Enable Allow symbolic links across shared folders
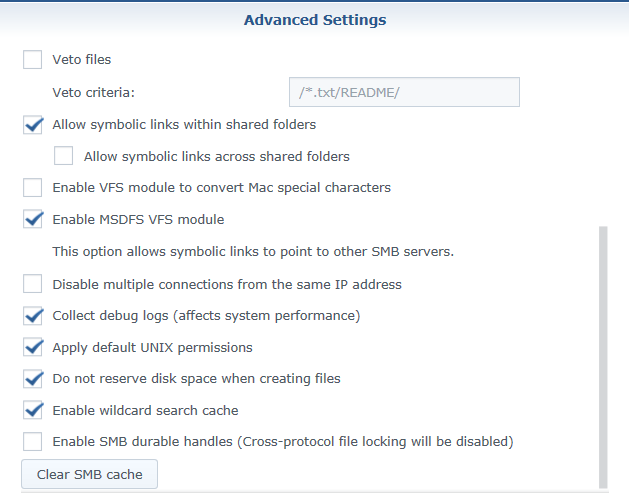Screen dimensions: 629x495 pyautogui.click(x=63, y=156)
